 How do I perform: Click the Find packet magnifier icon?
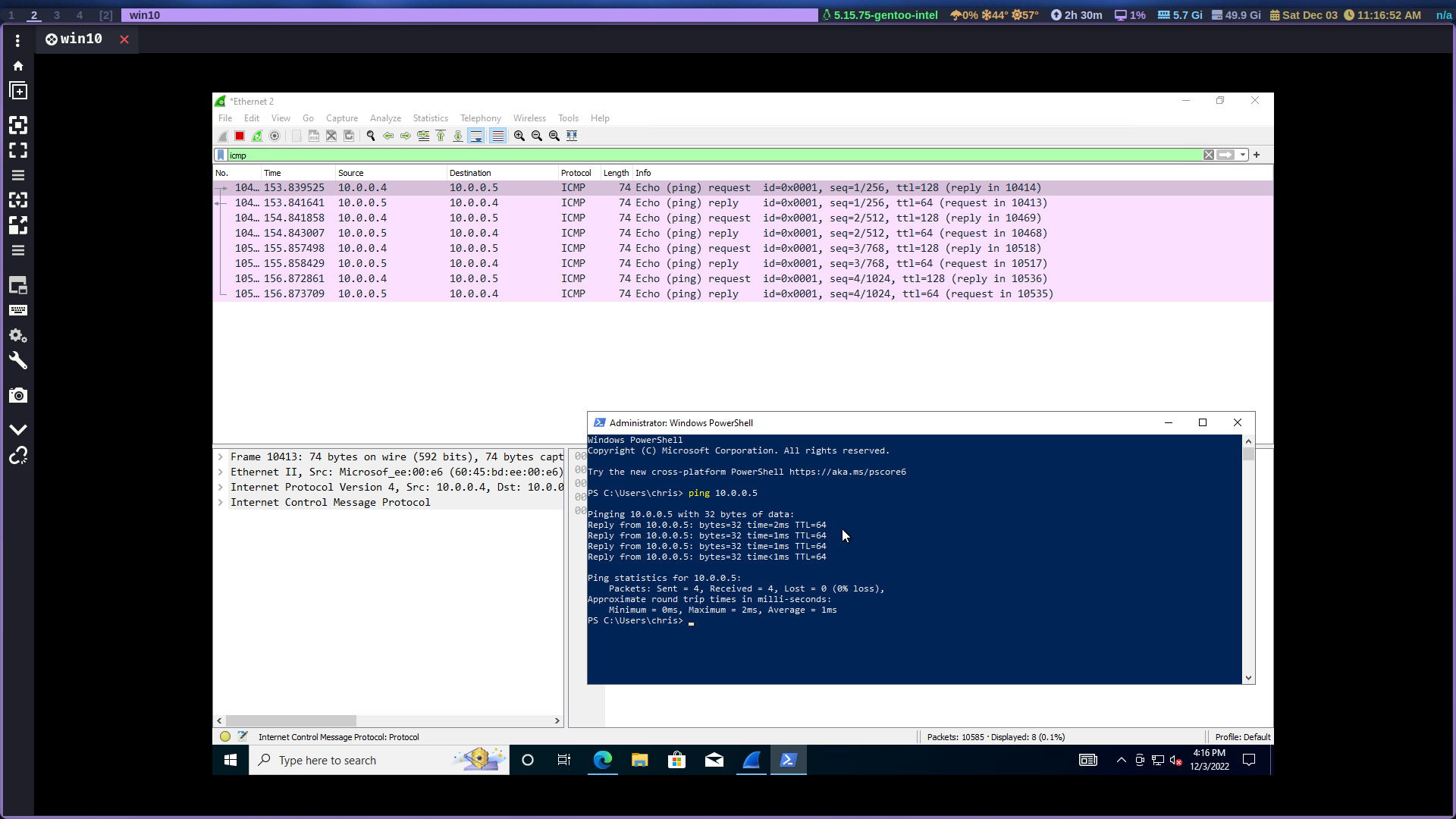371,136
